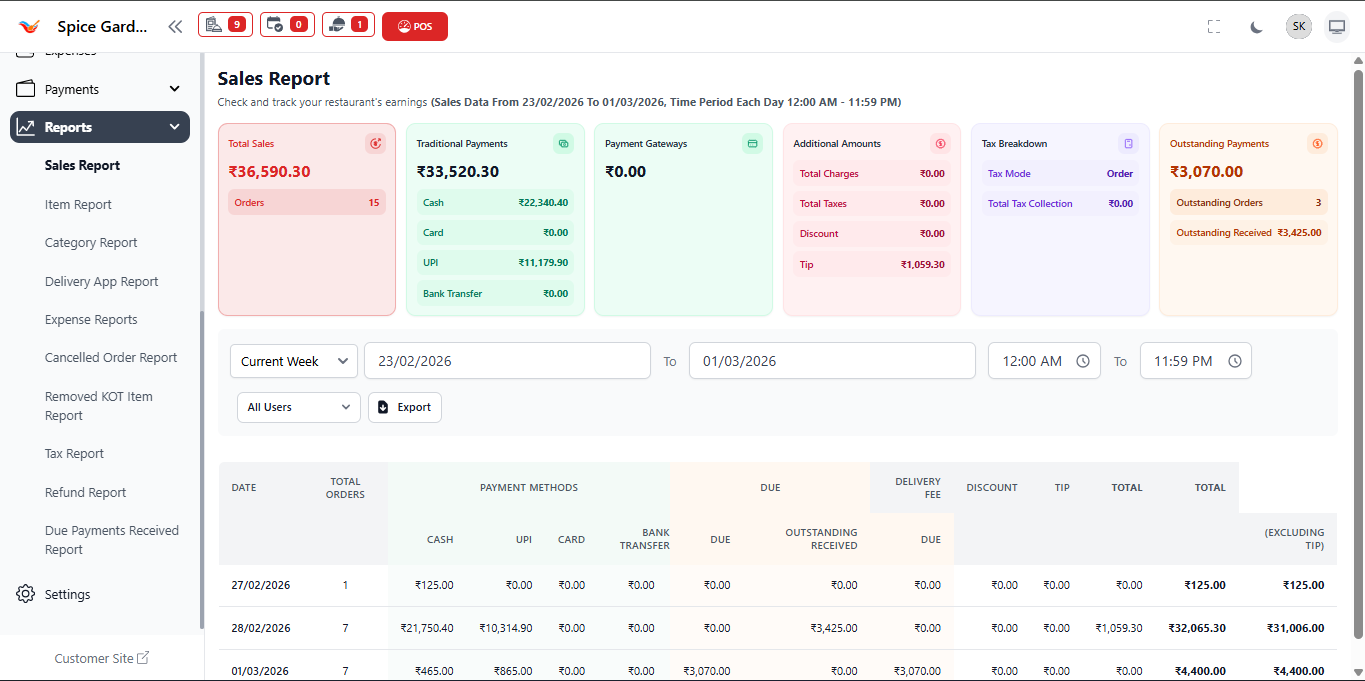Open the Customer Site link
This screenshot has height=681, width=1365.
click(x=101, y=658)
